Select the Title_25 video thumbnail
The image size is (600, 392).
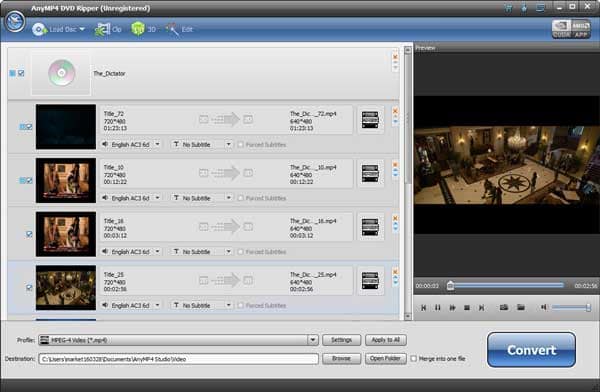pyautogui.click(x=66, y=287)
